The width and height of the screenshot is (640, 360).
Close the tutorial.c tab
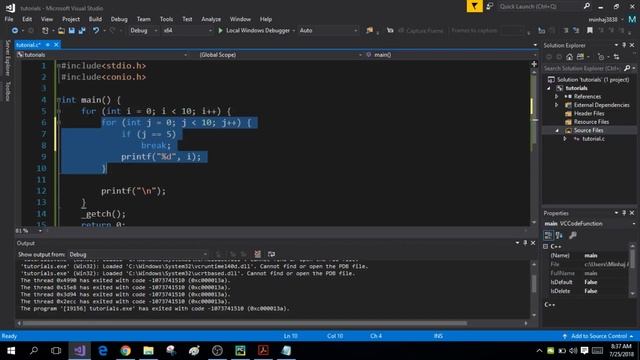point(56,44)
